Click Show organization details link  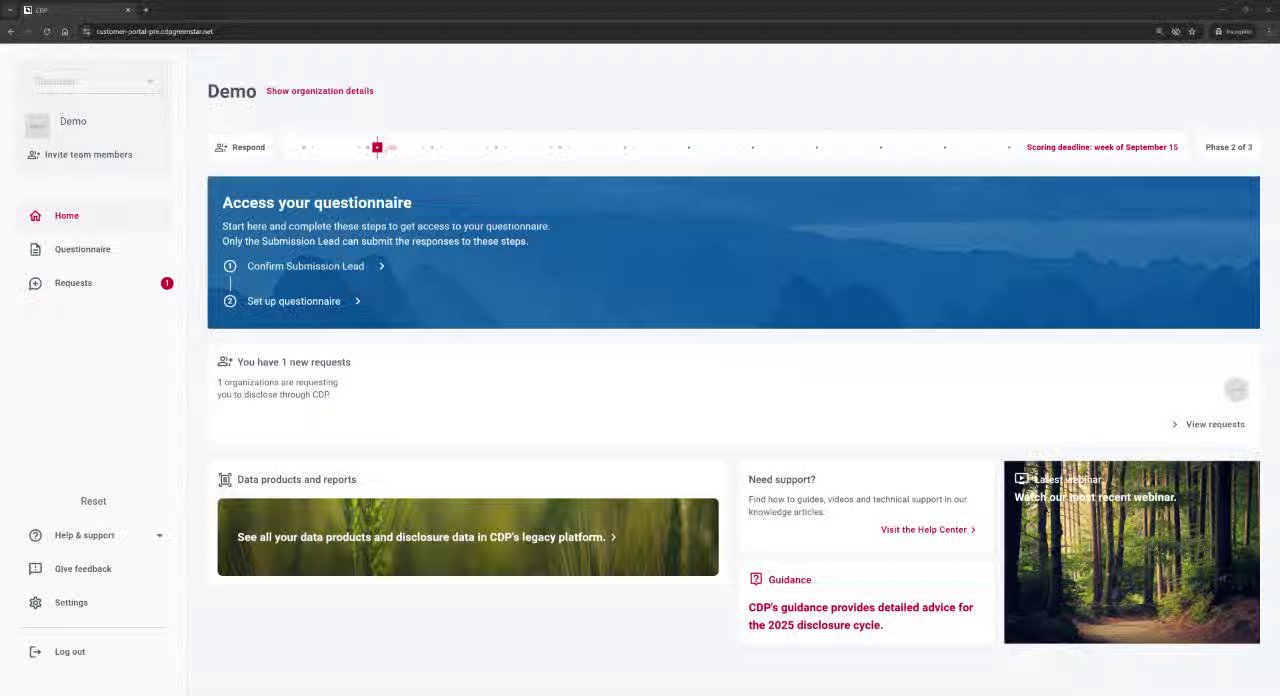(x=319, y=91)
